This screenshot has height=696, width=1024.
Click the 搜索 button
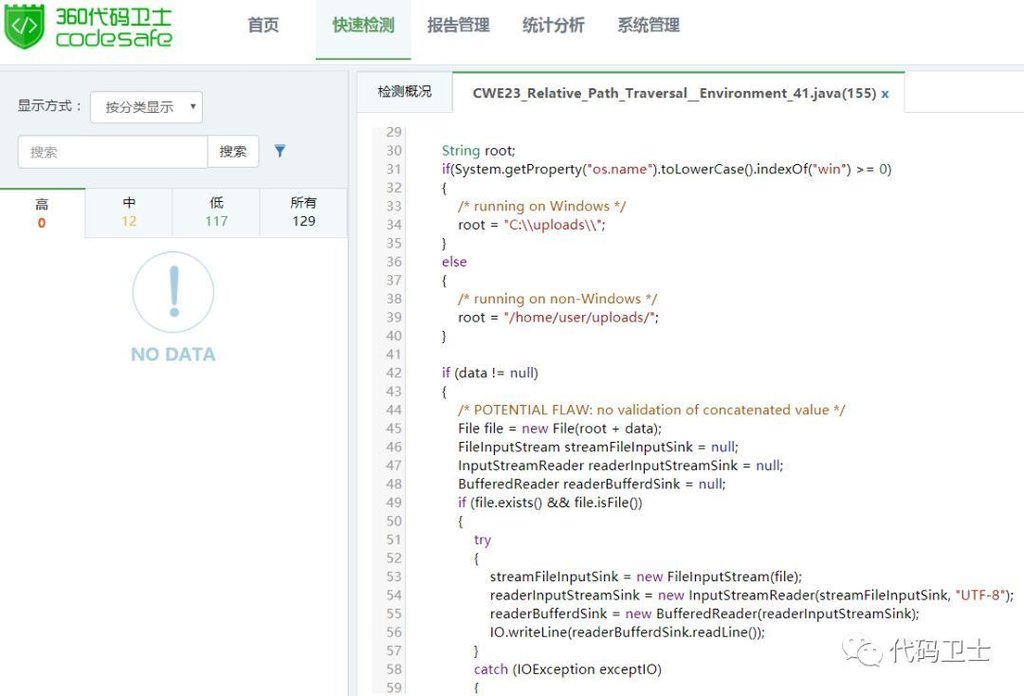233,151
